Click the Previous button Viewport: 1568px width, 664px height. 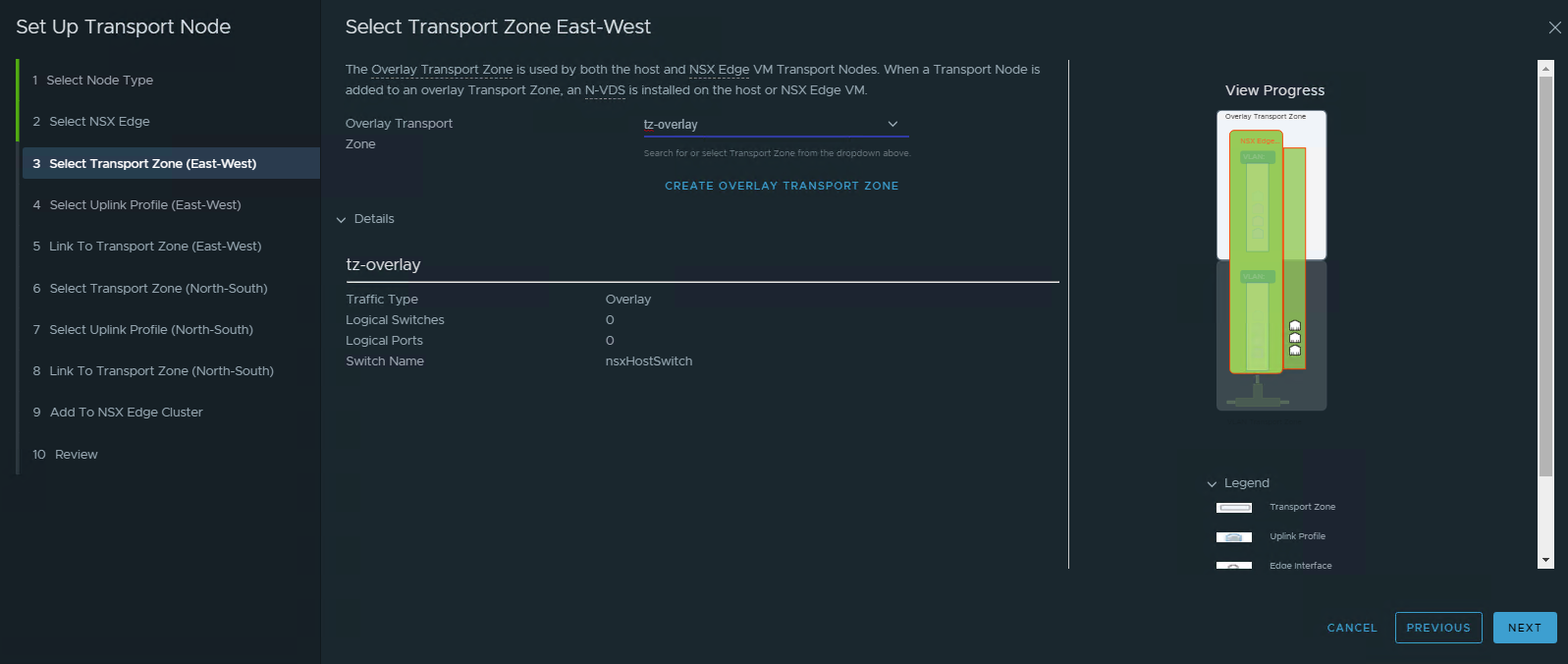1438,628
